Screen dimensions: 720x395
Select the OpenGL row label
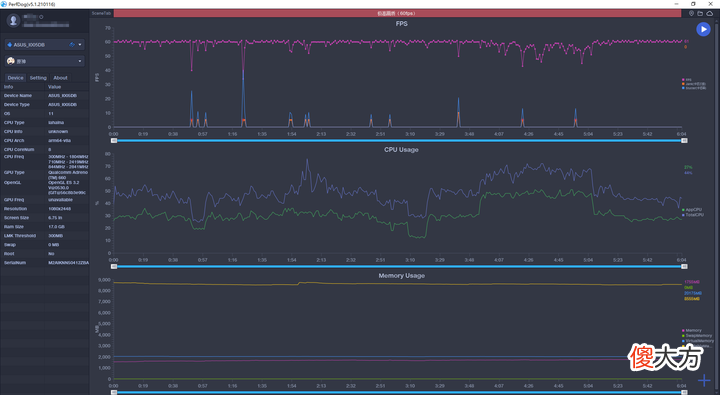(x=12, y=182)
